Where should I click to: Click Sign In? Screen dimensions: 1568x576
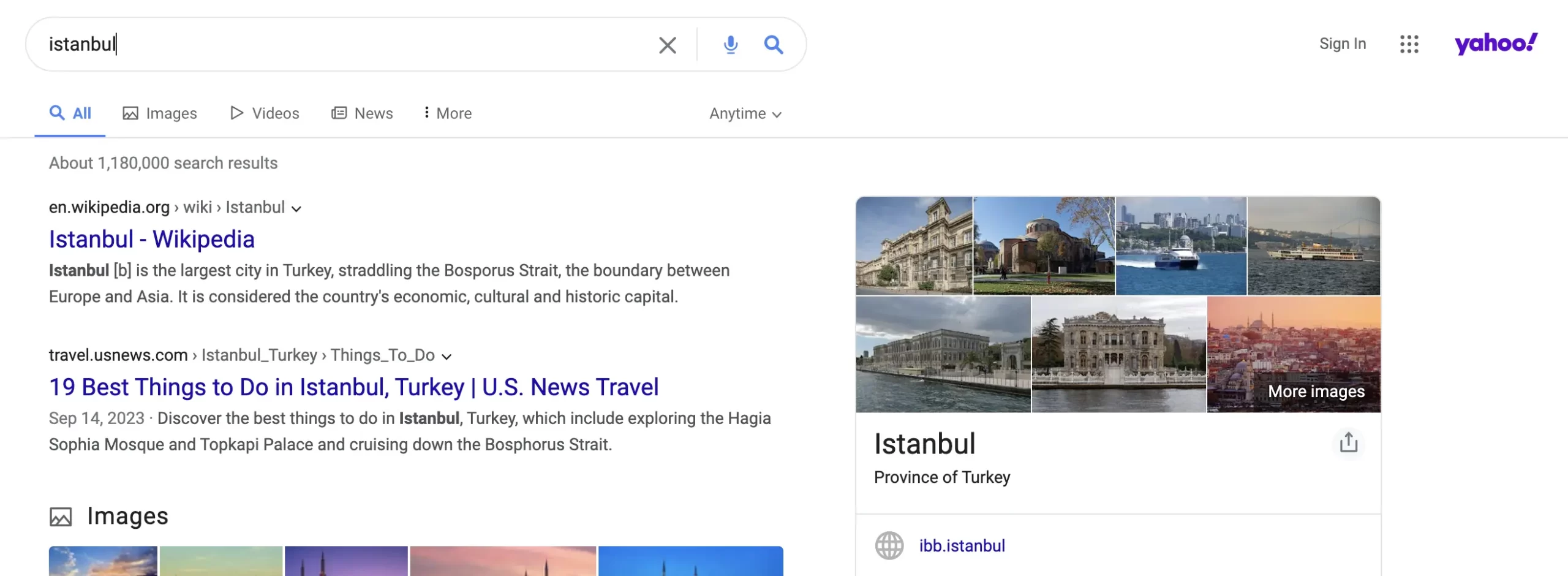pyautogui.click(x=1343, y=44)
